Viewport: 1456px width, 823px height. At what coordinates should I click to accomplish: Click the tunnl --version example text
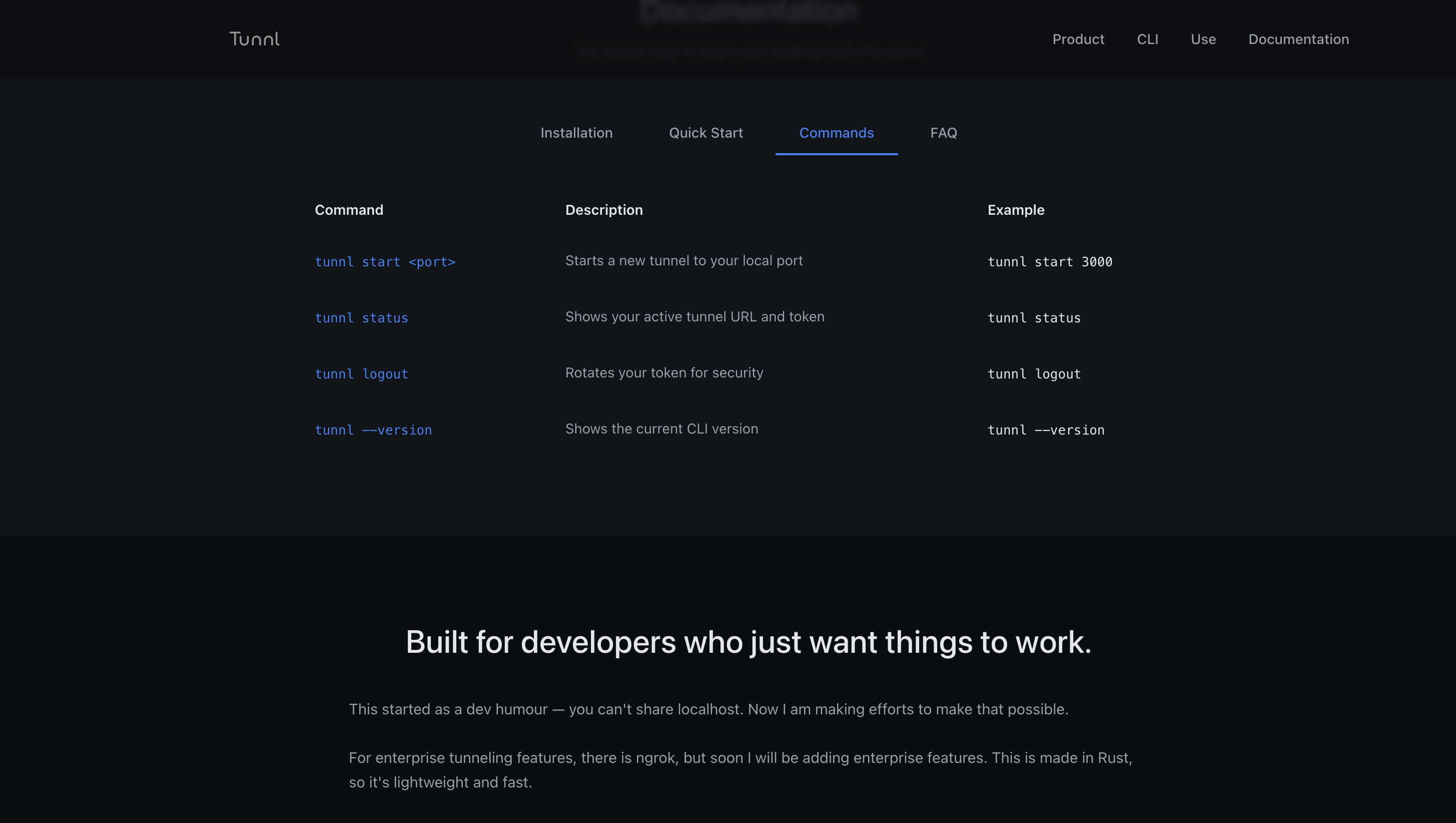point(1045,430)
